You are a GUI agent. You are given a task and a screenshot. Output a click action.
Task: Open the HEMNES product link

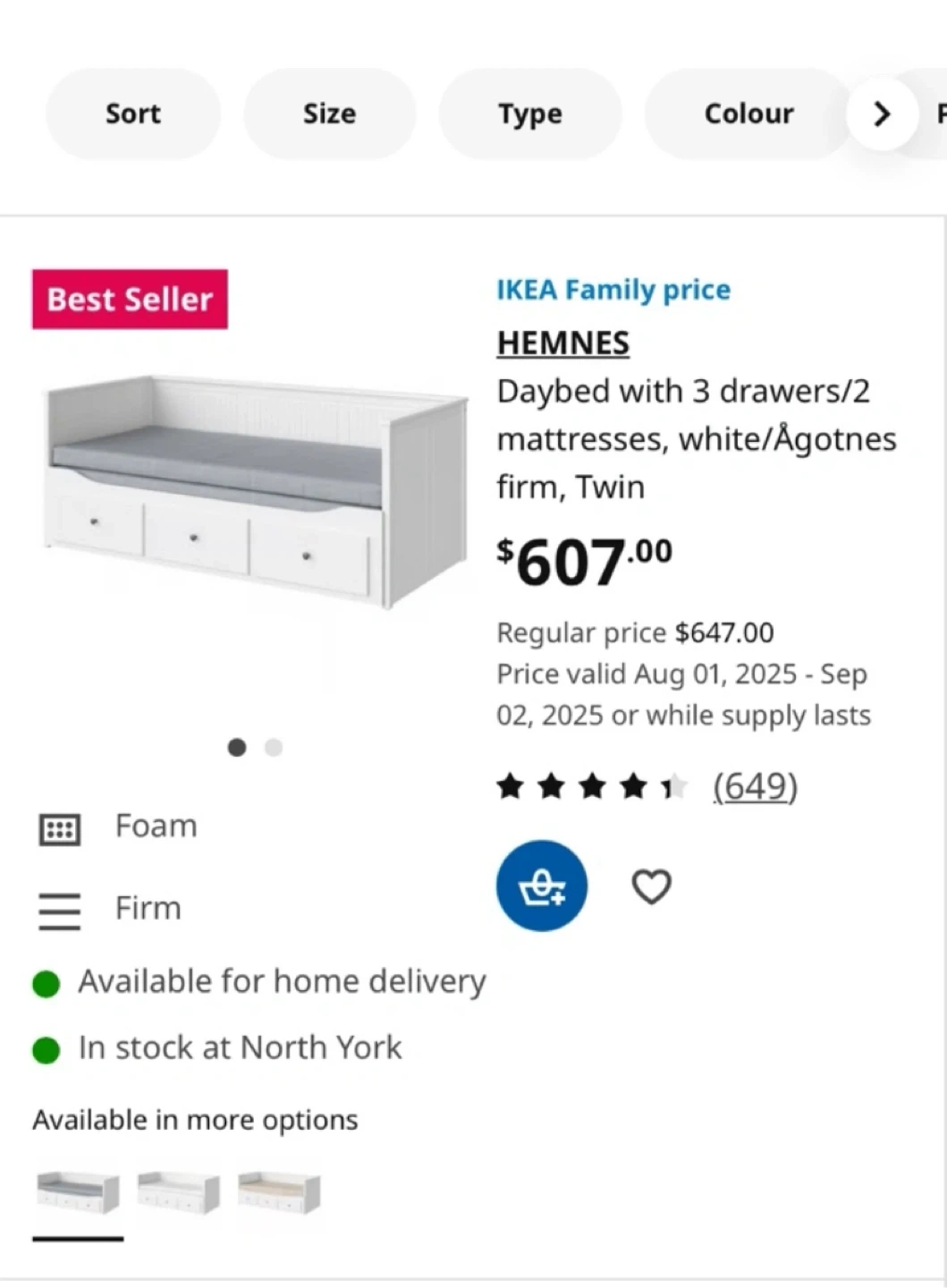[563, 343]
